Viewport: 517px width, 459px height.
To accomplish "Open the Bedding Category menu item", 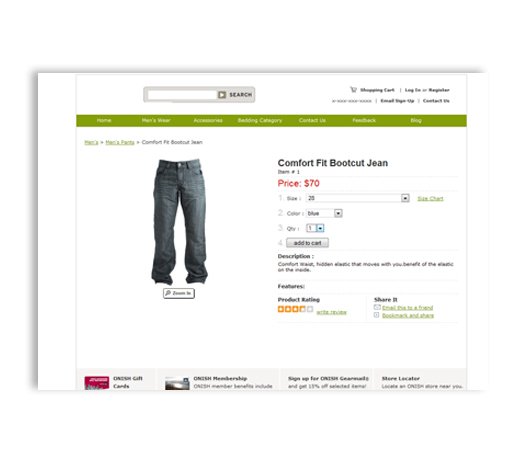I will point(260,120).
